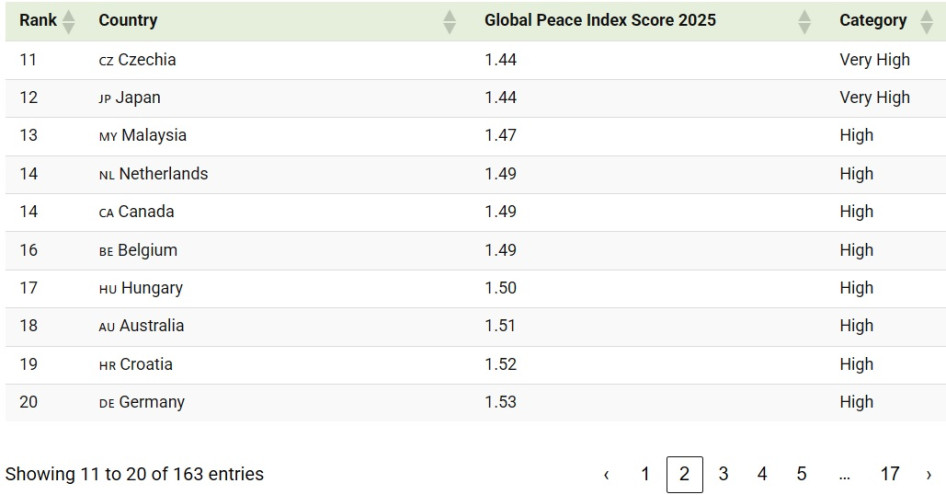This screenshot has height=495, width=946.
Task: Open page 1 of results
Action: pos(645,474)
